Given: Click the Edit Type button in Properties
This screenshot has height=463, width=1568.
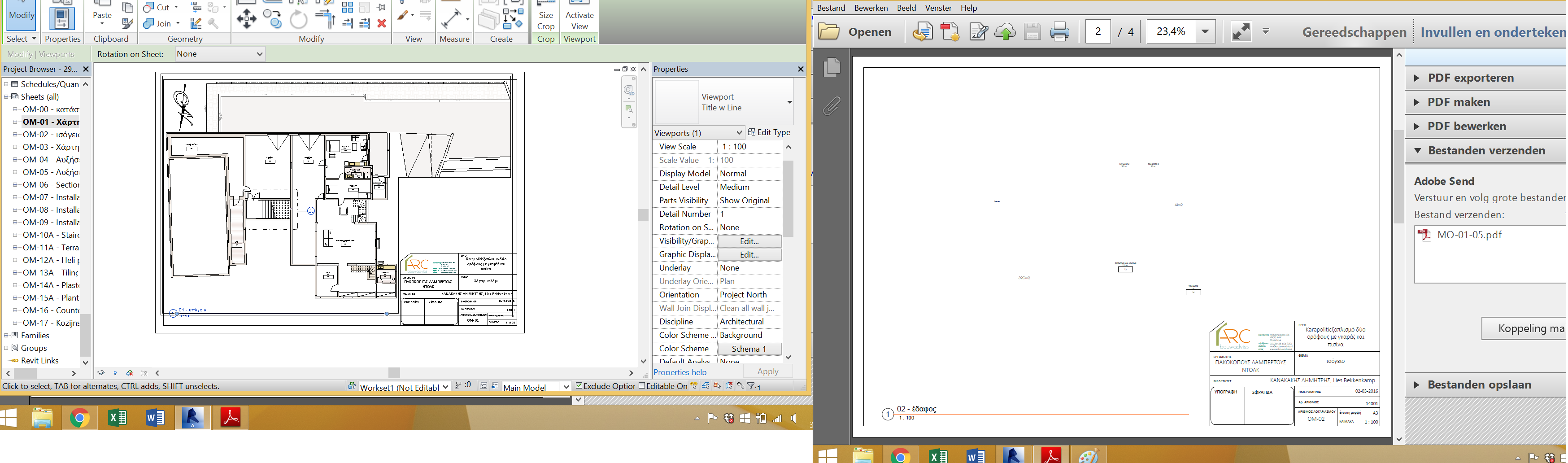Looking at the screenshot, I should (x=769, y=131).
